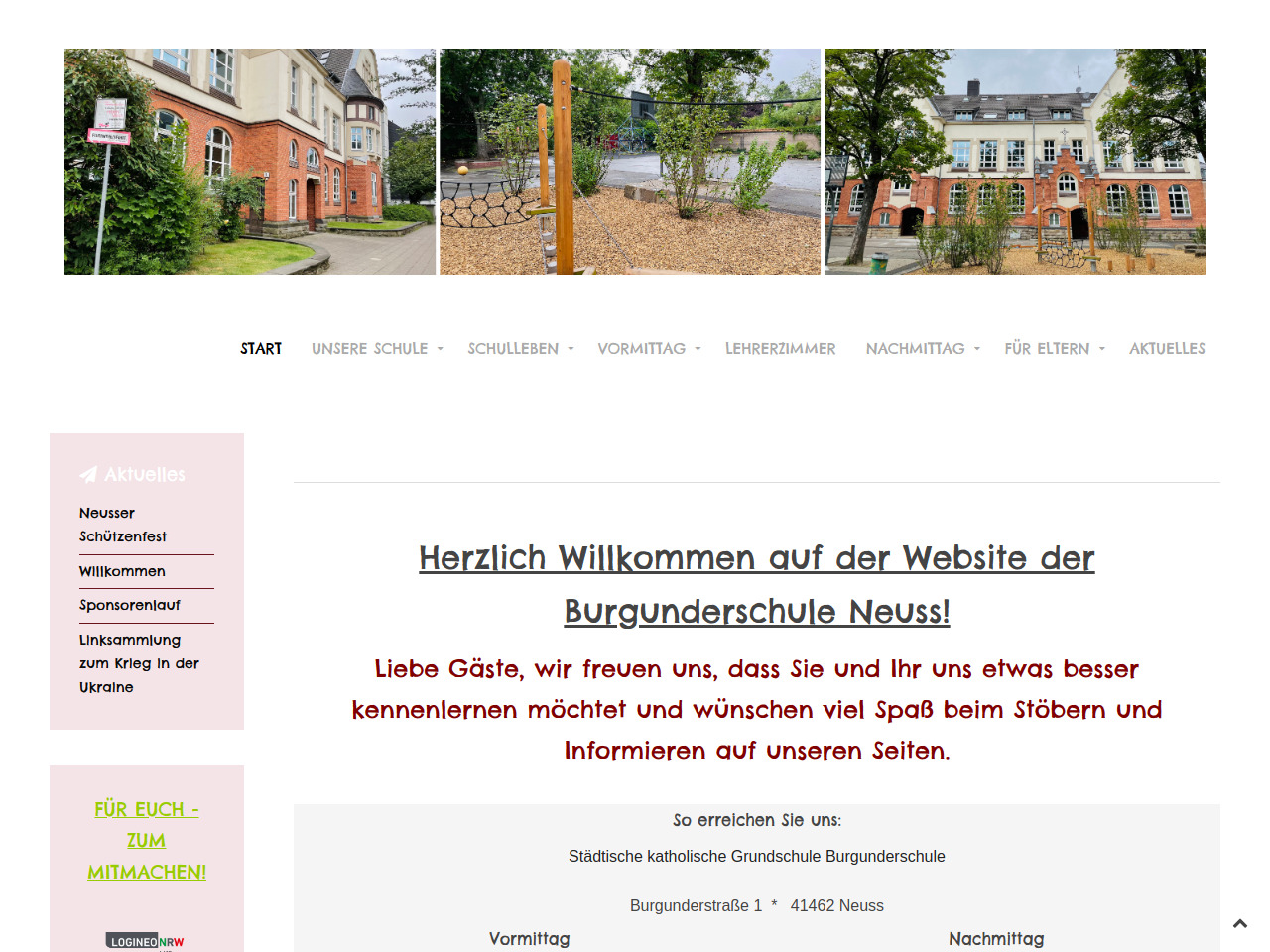Click the scroll-to-top arrow icon
Viewport: 1270px width, 952px height.
(1239, 923)
